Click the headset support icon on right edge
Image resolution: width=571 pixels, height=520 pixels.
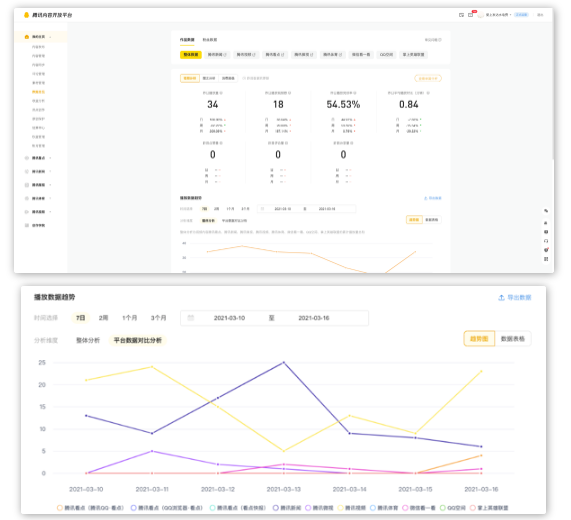[x=546, y=241]
